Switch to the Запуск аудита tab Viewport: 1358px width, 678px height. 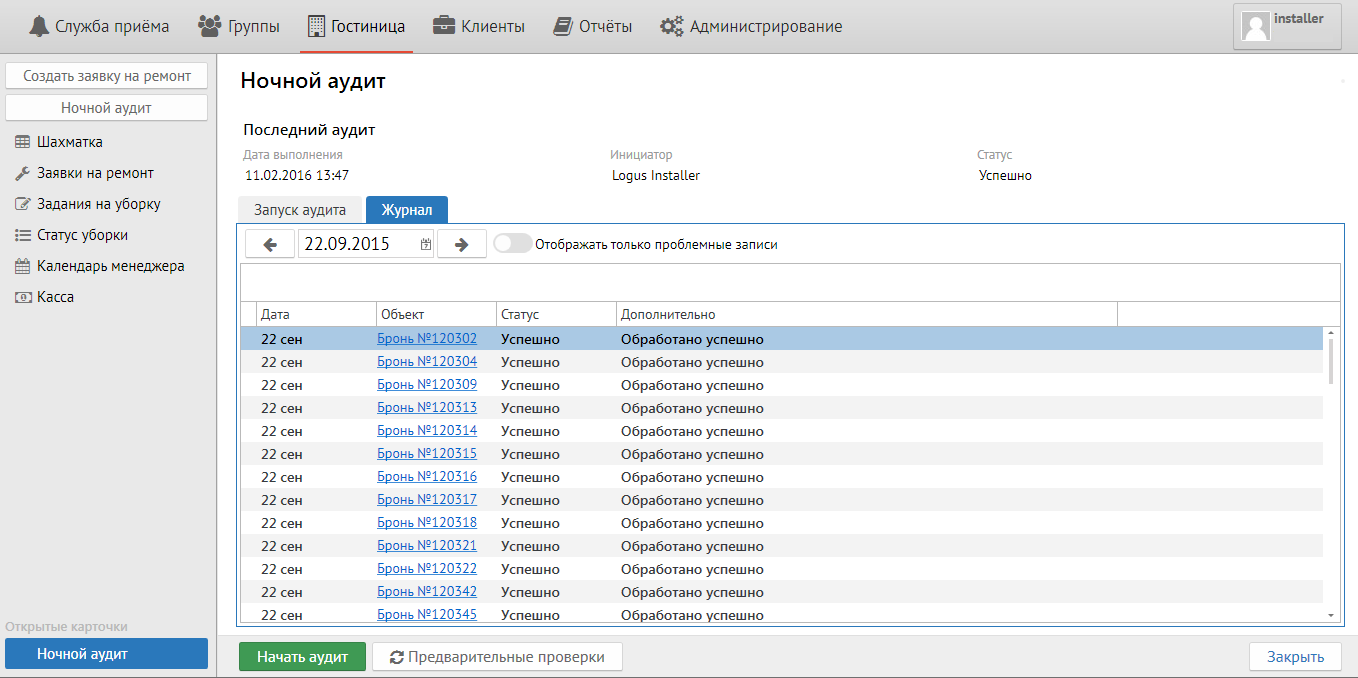coord(300,210)
